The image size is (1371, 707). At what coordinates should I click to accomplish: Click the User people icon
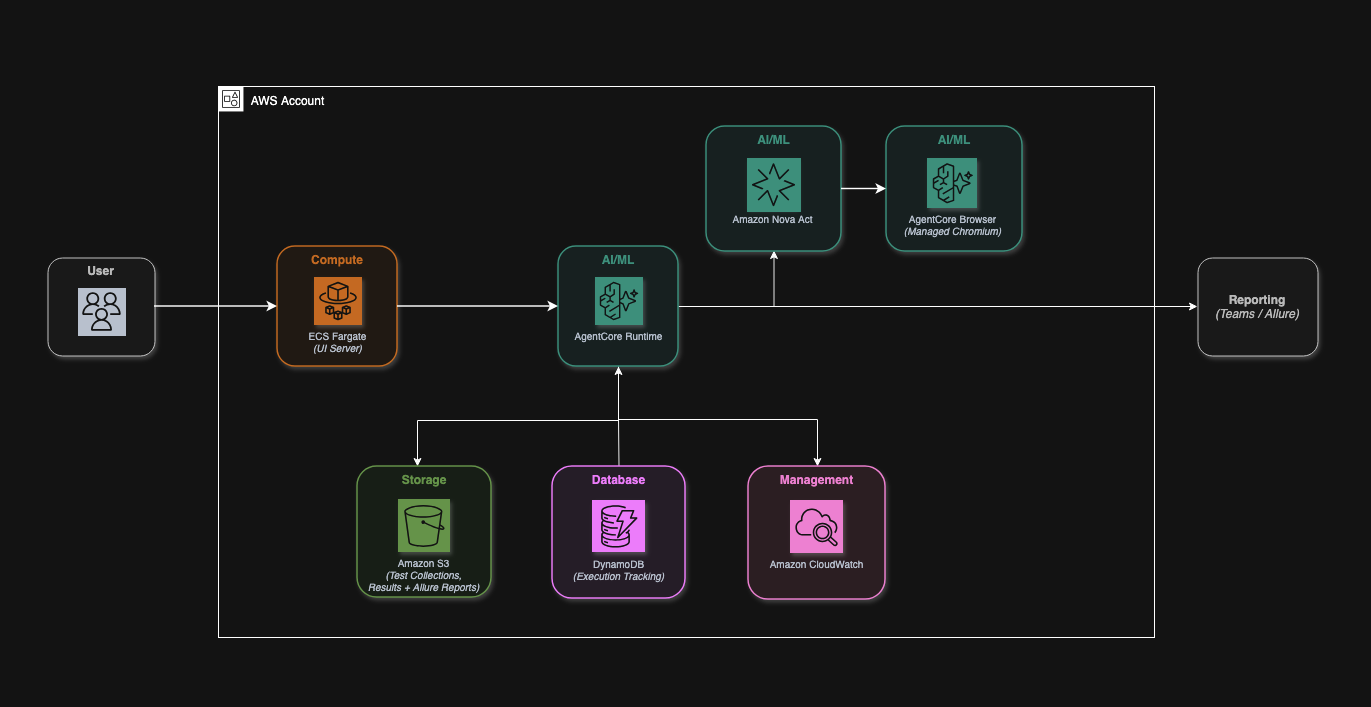102,311
